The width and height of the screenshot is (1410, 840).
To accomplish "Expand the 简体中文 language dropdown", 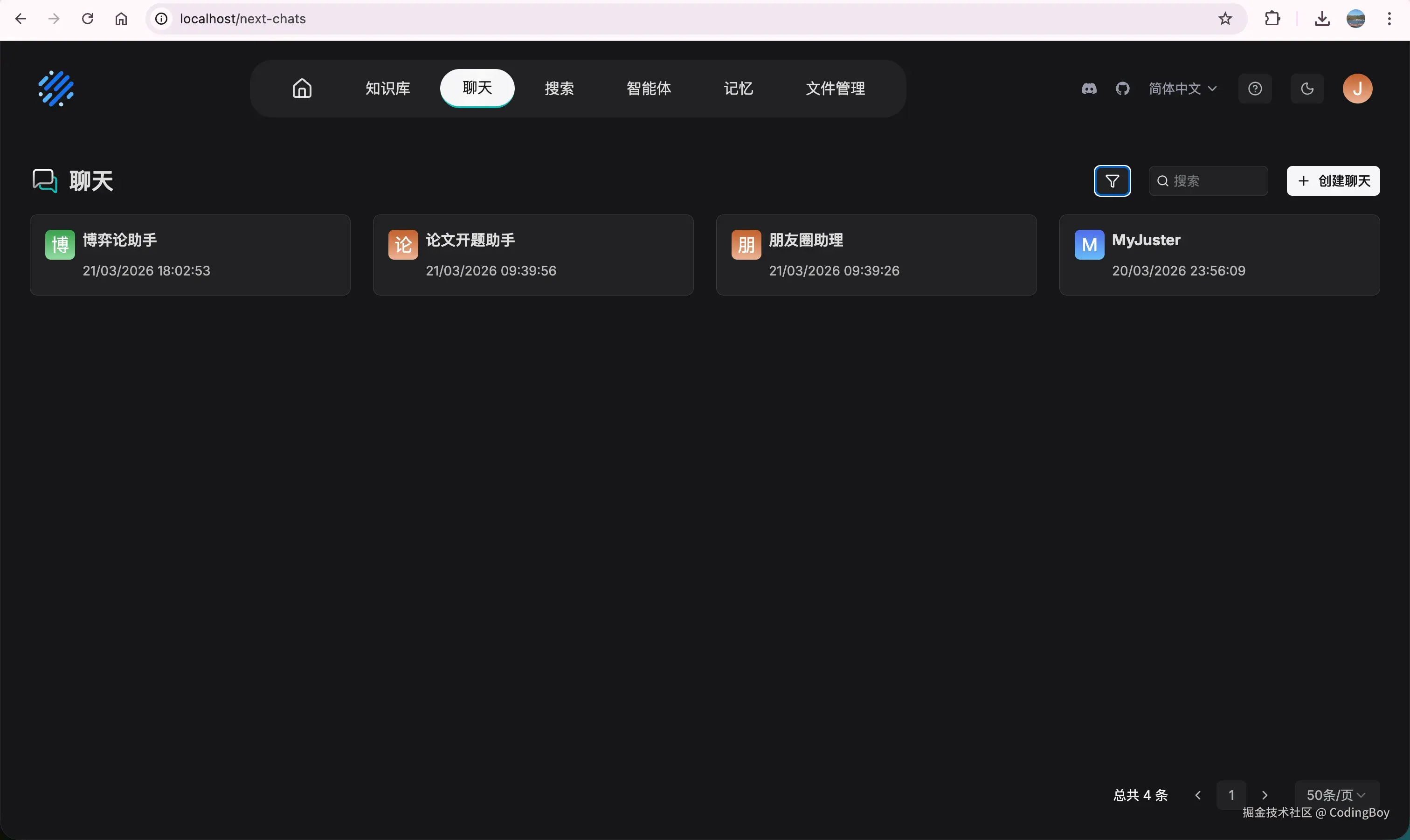I will coord(1182,89).
